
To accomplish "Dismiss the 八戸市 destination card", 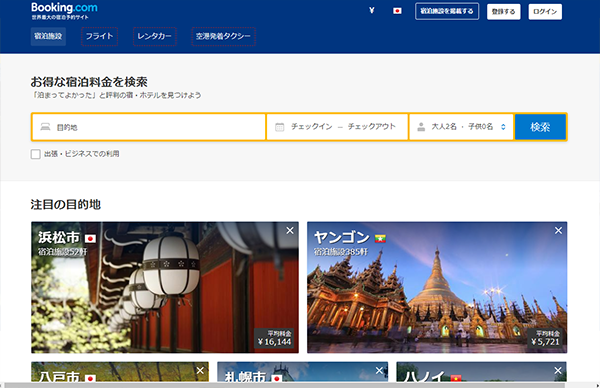I will 200,370.
